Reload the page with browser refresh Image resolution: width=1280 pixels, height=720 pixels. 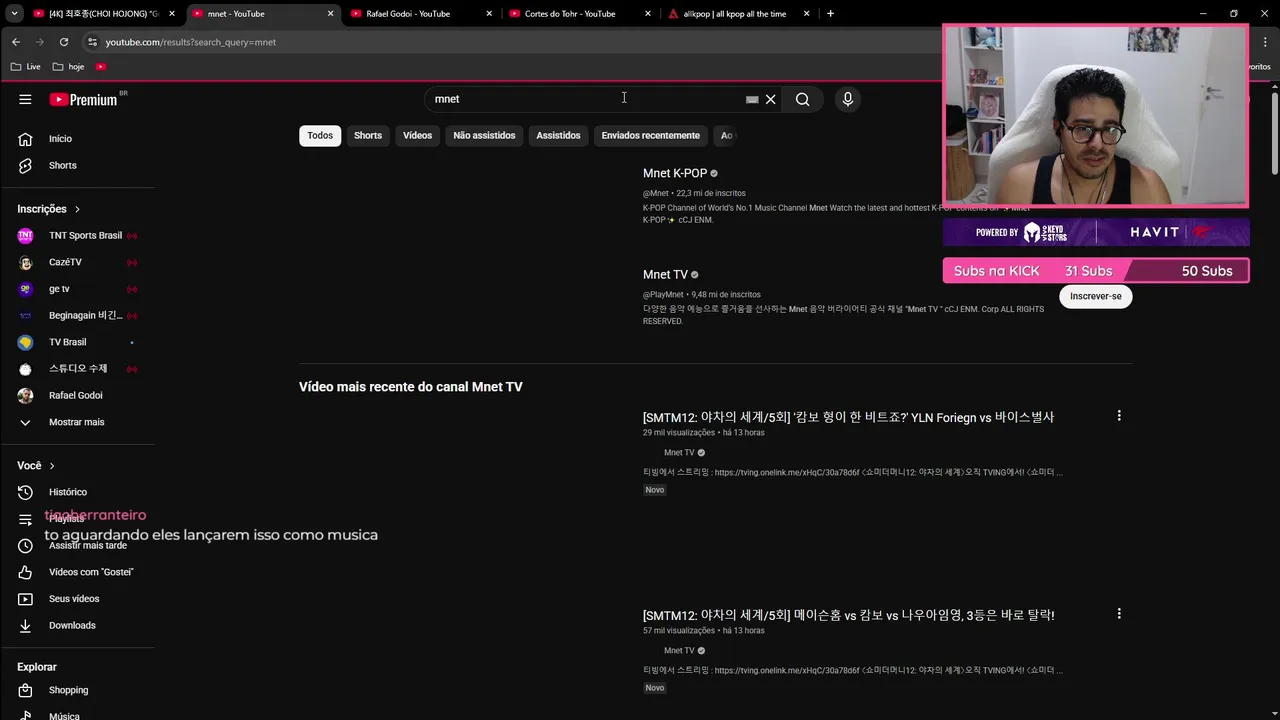click(x=64, y=42)
